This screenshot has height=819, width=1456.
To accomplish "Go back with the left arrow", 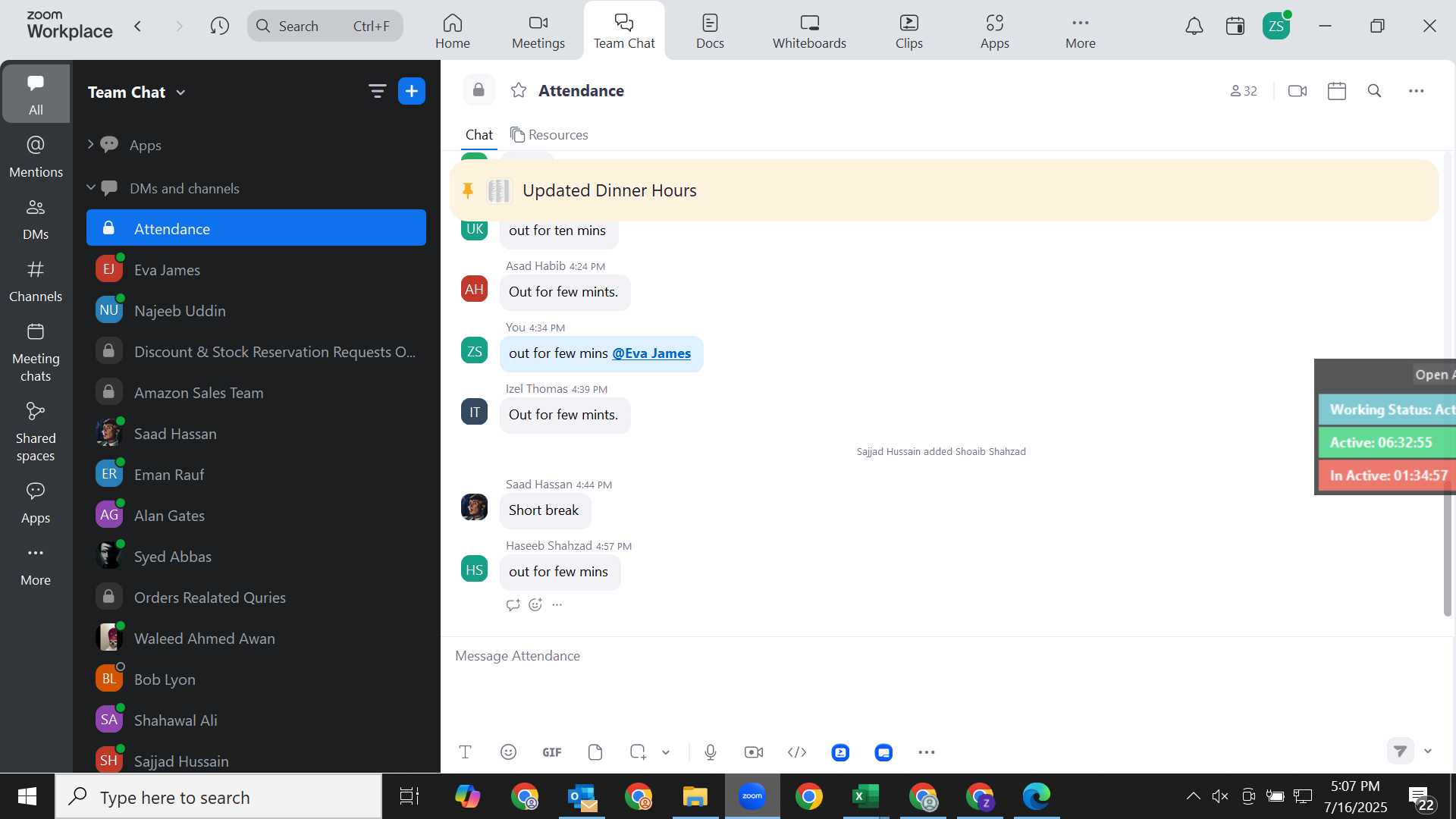I will coord(138,27).
